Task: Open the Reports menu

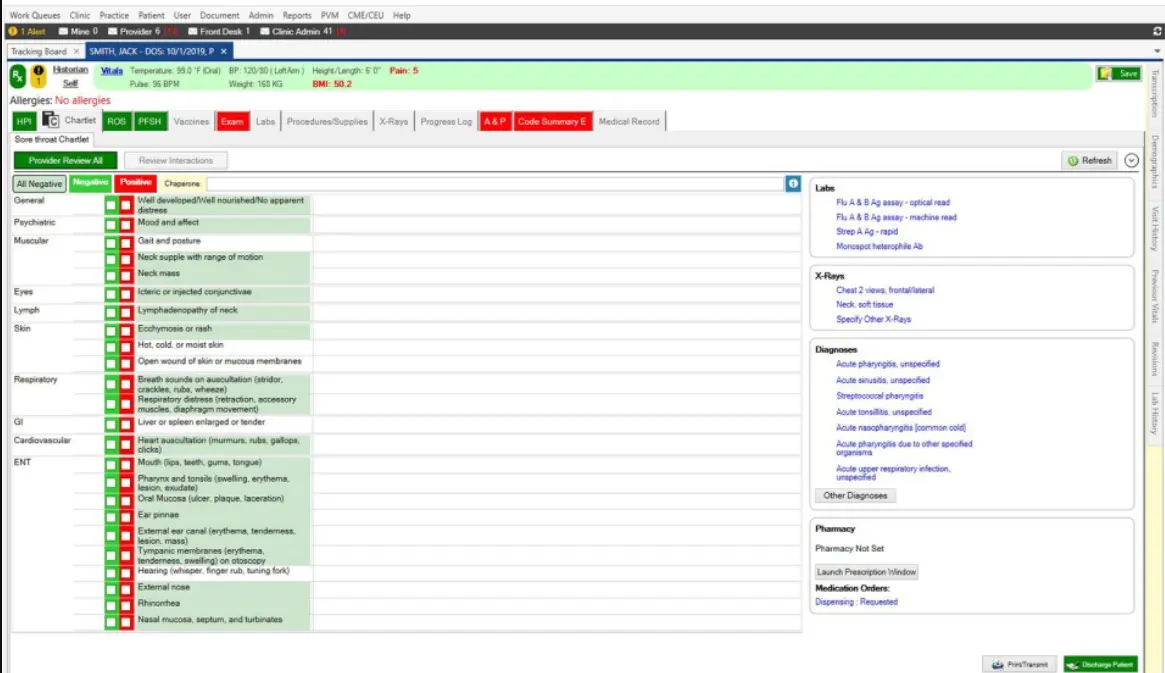Action: pyautogui.click(x=297, y=15)
